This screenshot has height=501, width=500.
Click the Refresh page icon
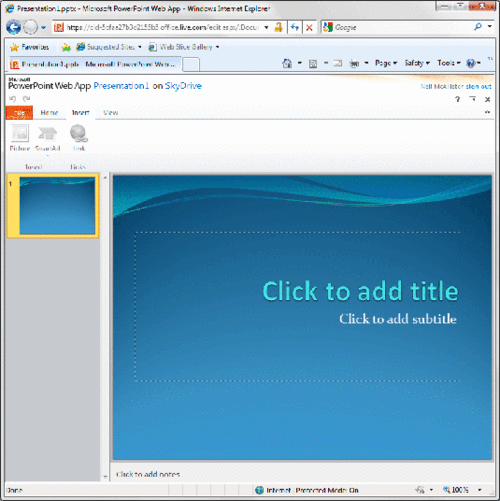(x=295, y=27)
